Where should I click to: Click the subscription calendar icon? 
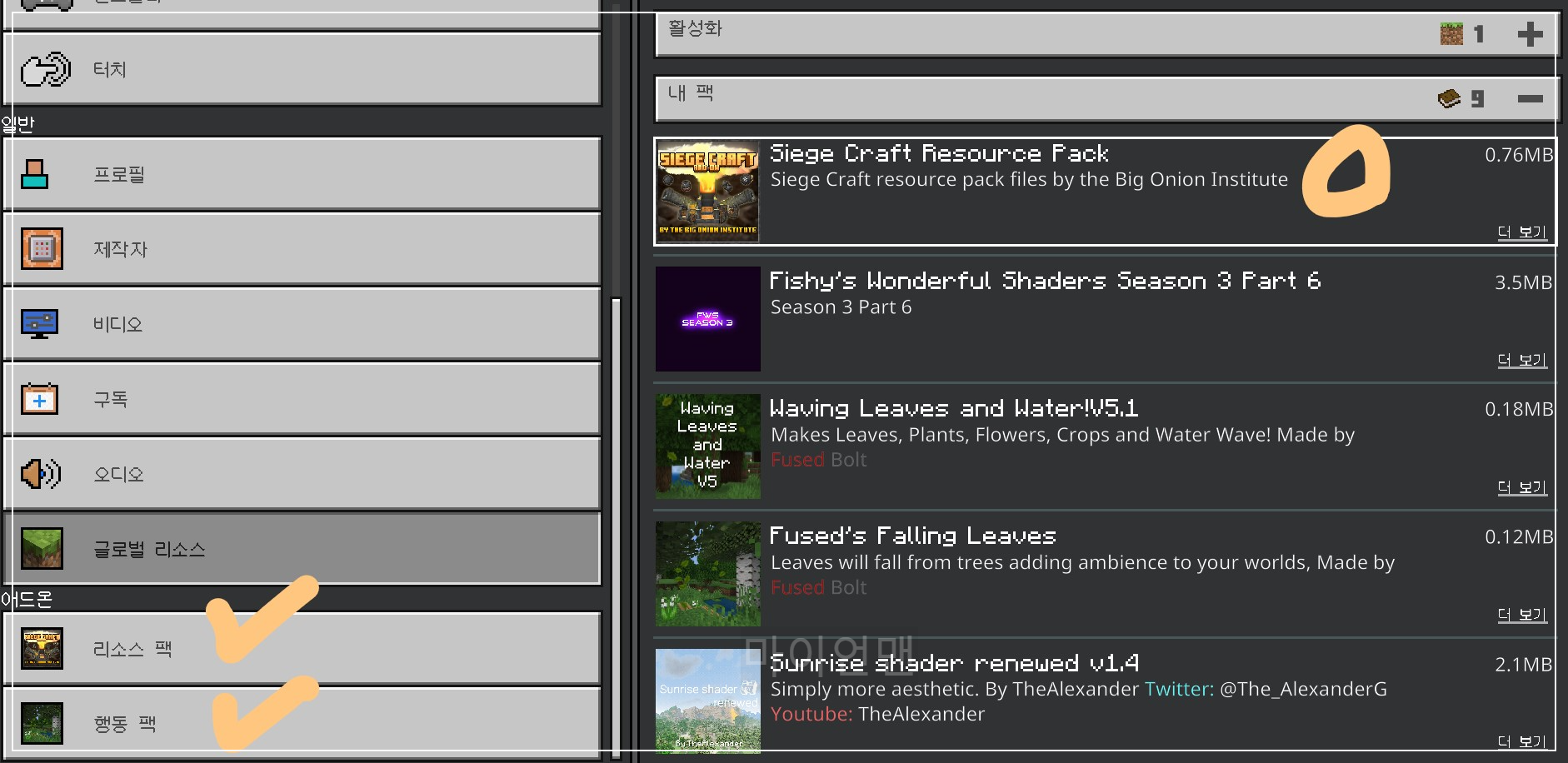39,399
